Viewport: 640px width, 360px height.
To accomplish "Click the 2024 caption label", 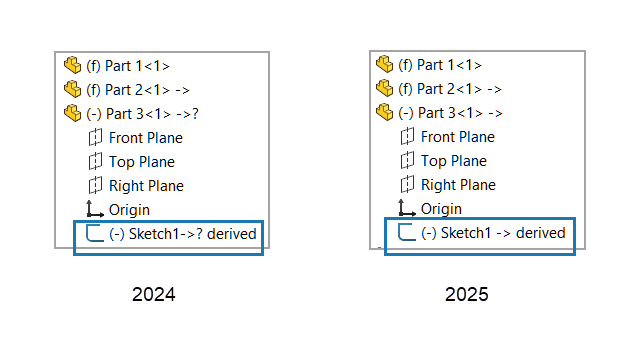I will (x=153, y=294).
